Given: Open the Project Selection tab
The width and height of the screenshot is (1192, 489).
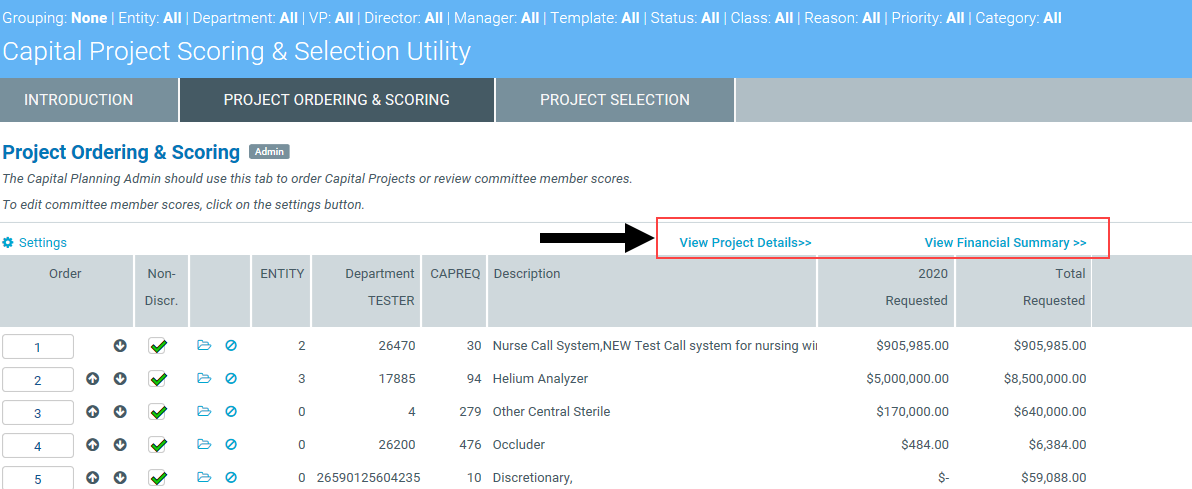Looking at the screenshot, I should tap(615, 100).
